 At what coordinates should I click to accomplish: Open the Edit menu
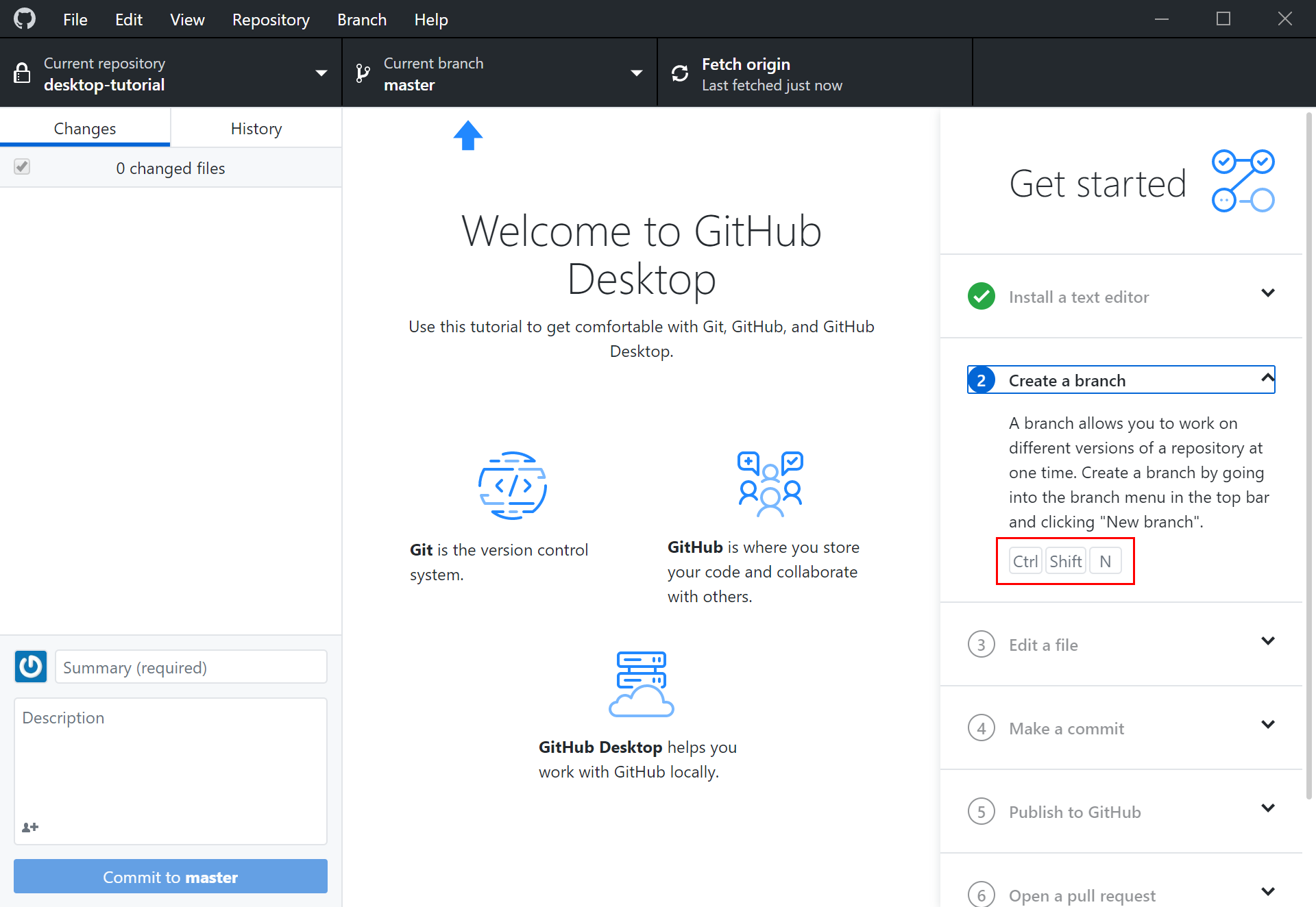click(x=129, y=19)
